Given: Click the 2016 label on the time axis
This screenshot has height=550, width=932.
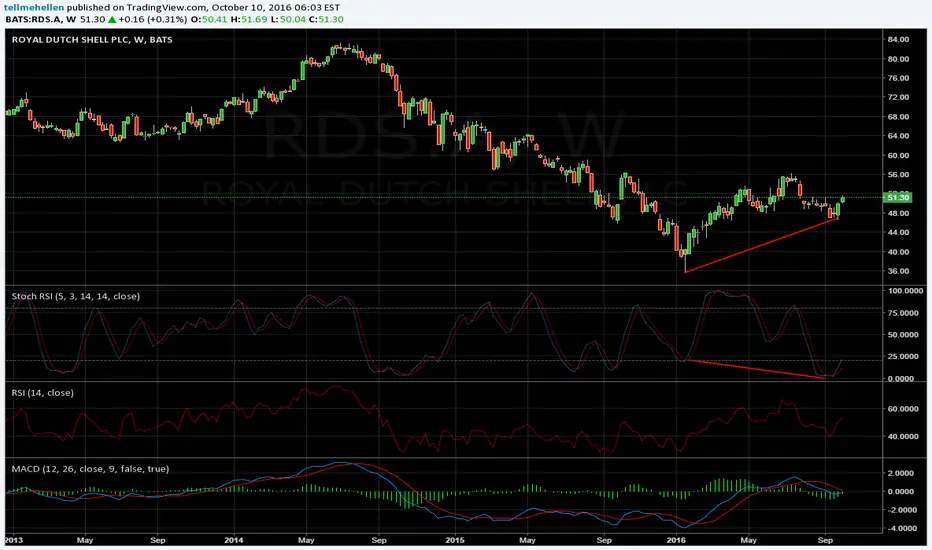Looking at the screenshot, I should tap(676, 540).
